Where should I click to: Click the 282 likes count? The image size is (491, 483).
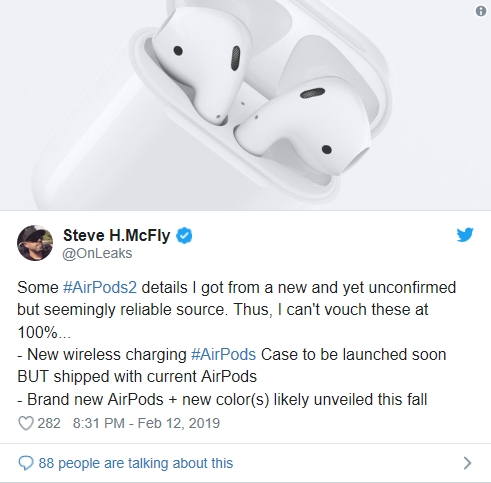(x=49, y=423)
